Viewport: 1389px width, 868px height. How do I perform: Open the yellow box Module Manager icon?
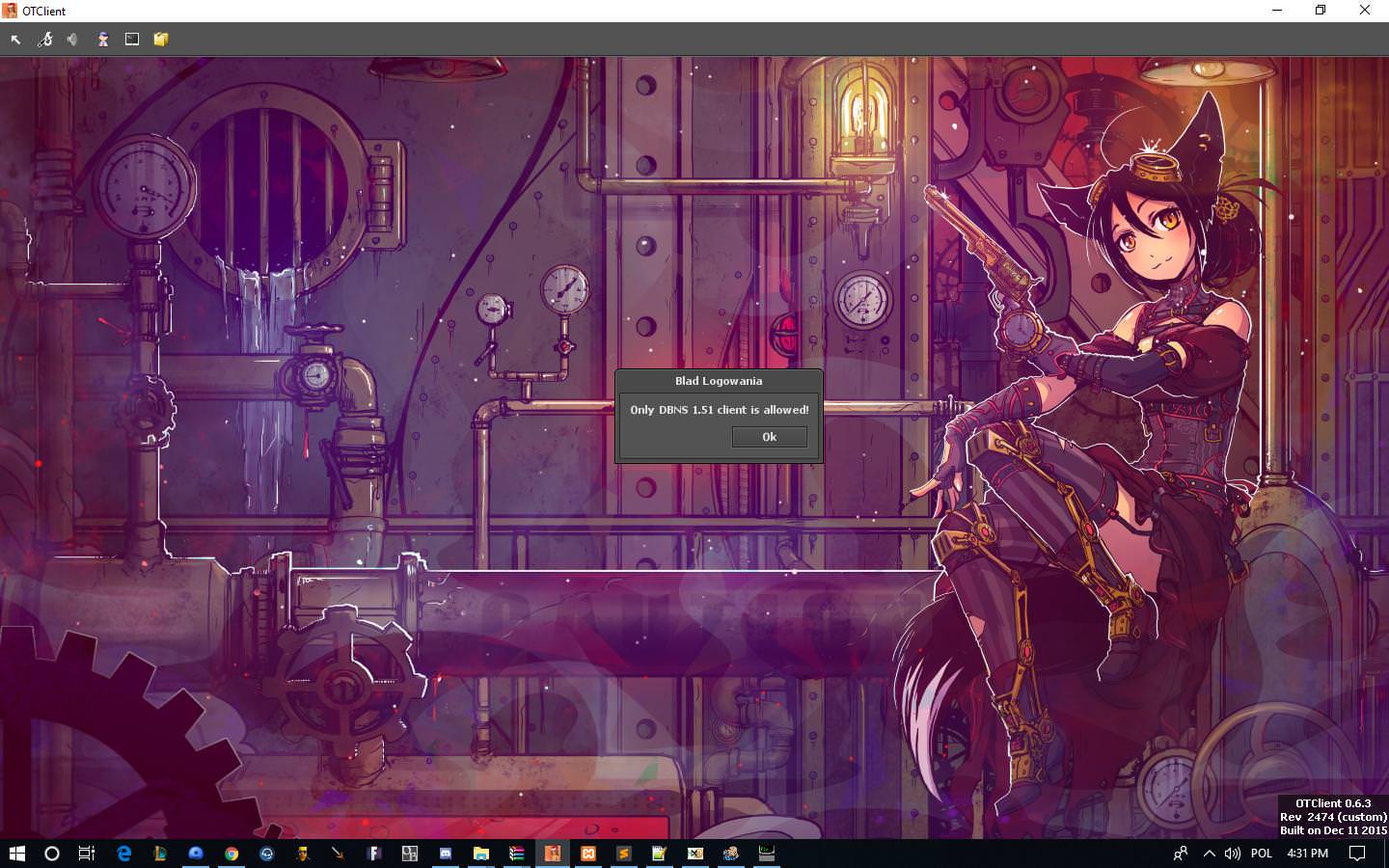[x=161, y=40]
